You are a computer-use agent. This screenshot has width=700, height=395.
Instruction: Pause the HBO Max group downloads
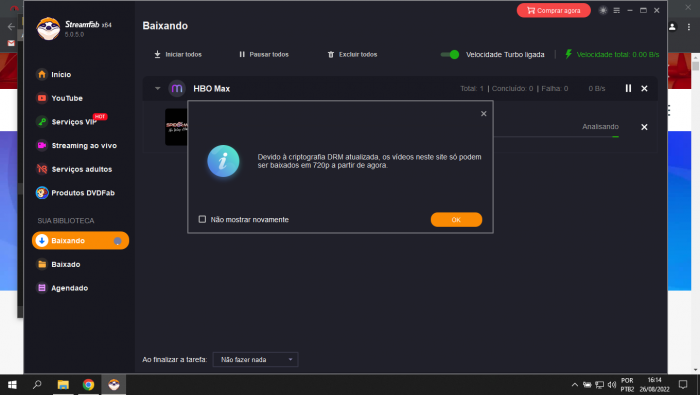point(628,88)
